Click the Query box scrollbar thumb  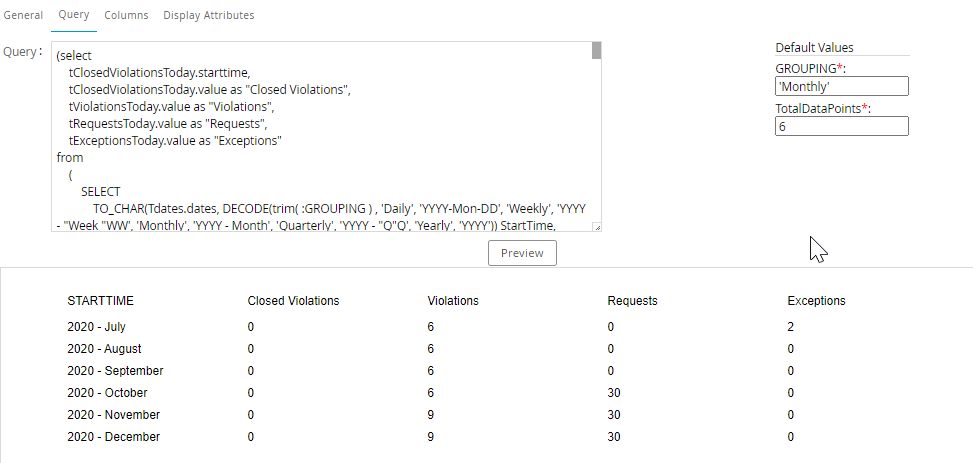[596, 51]
